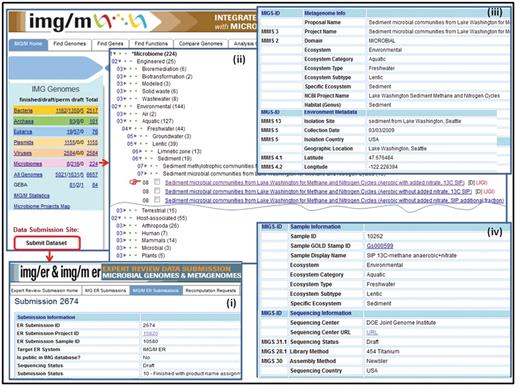Open the Eukarya genomes link
This screenshot has width=520, height=390.
coord(23,132)
